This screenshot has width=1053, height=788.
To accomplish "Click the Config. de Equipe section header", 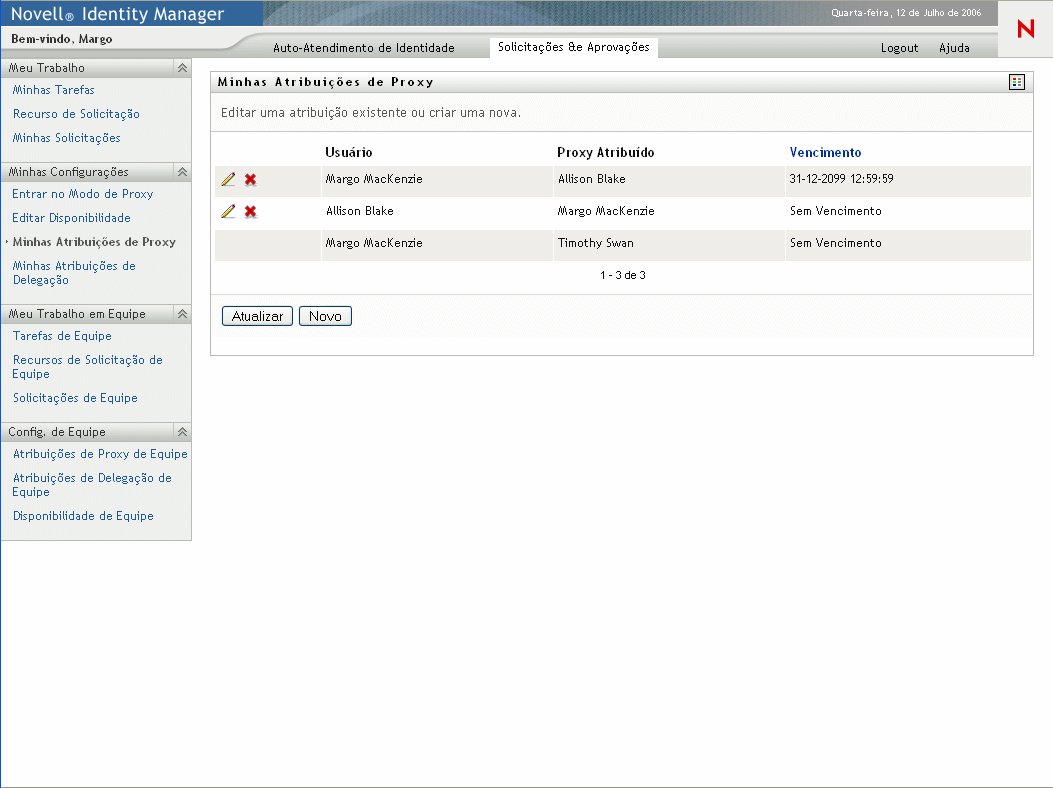I will (x=96, y=432).
